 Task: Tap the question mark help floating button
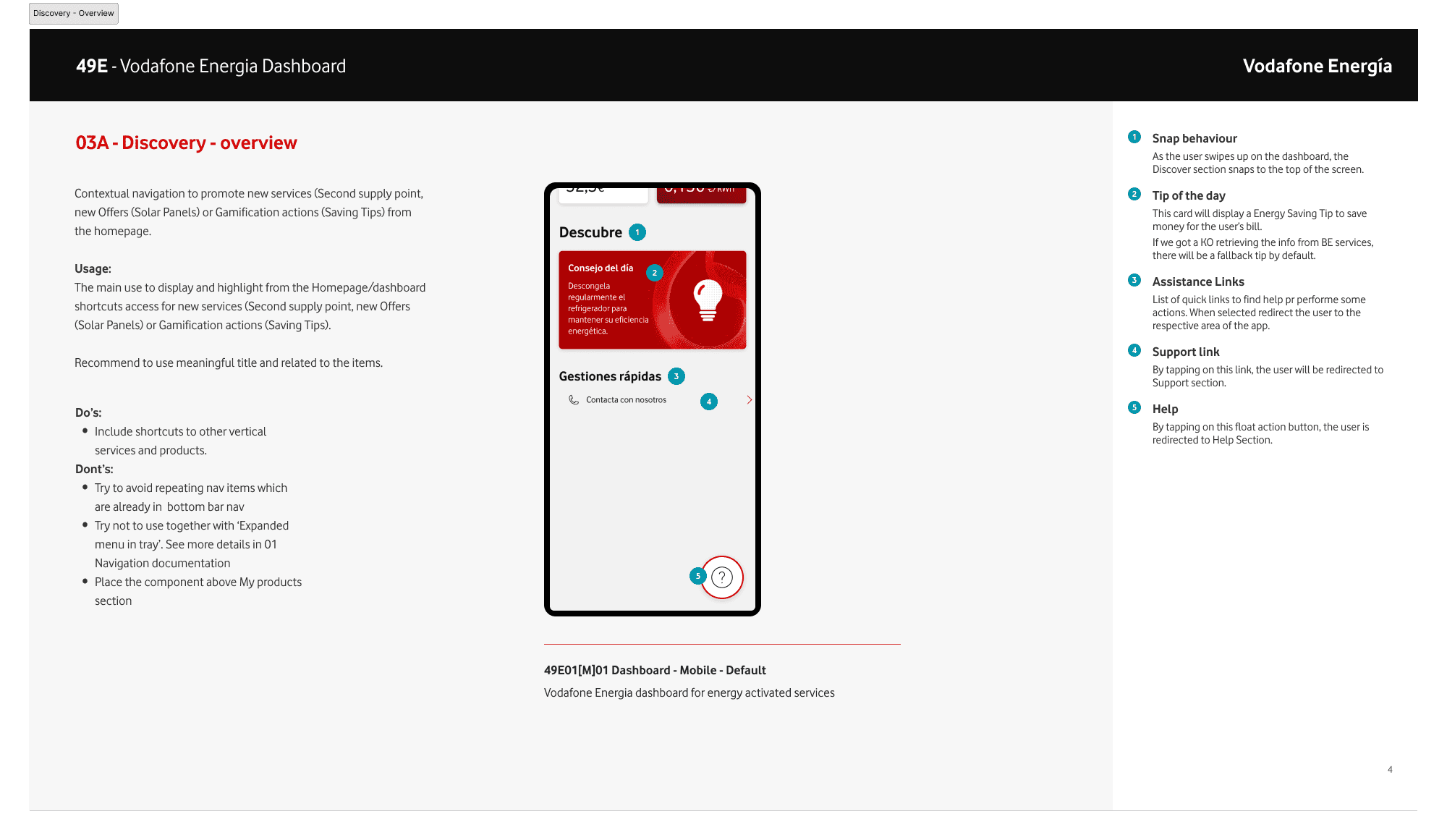click(722, 577)
